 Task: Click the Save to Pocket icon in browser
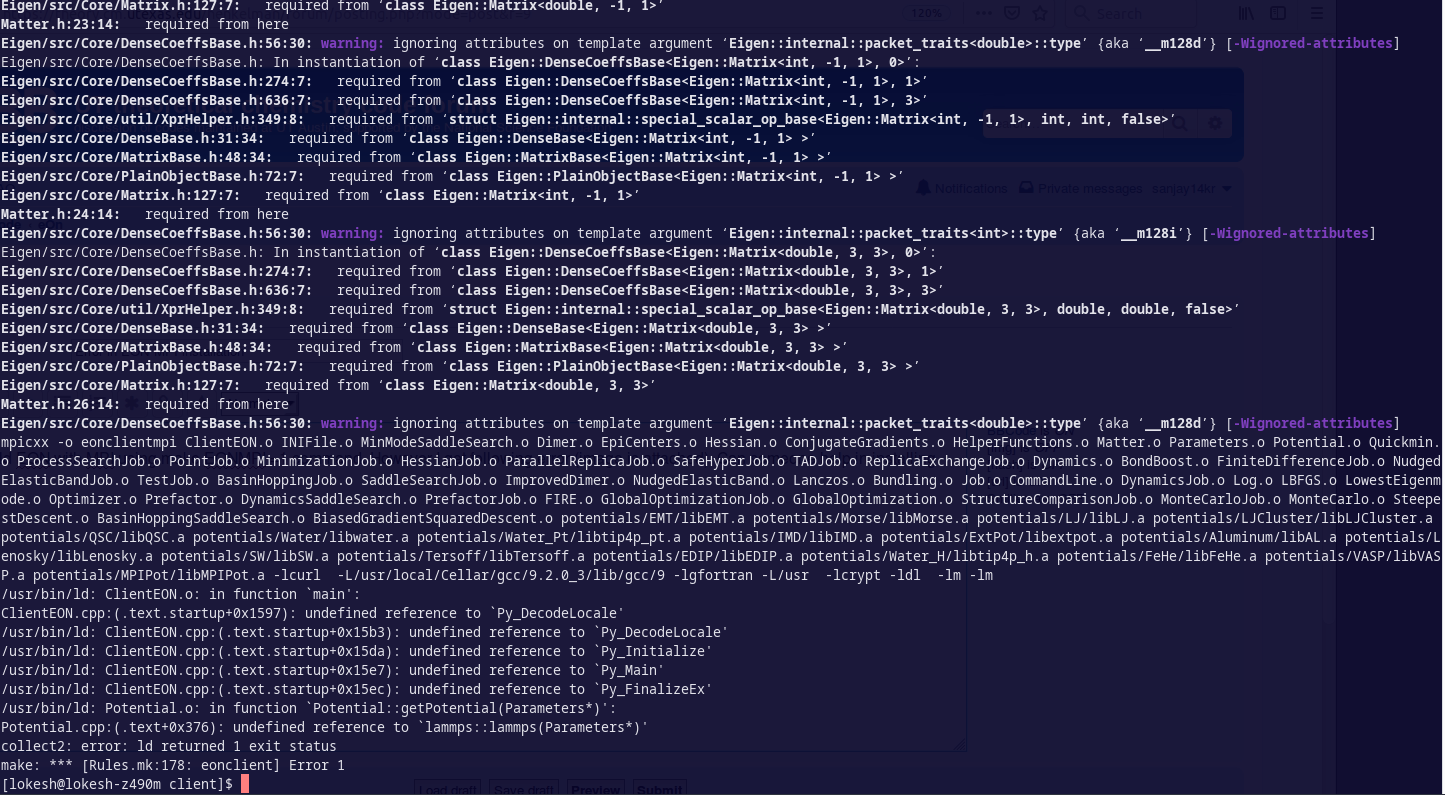(x=1012, y=13)
